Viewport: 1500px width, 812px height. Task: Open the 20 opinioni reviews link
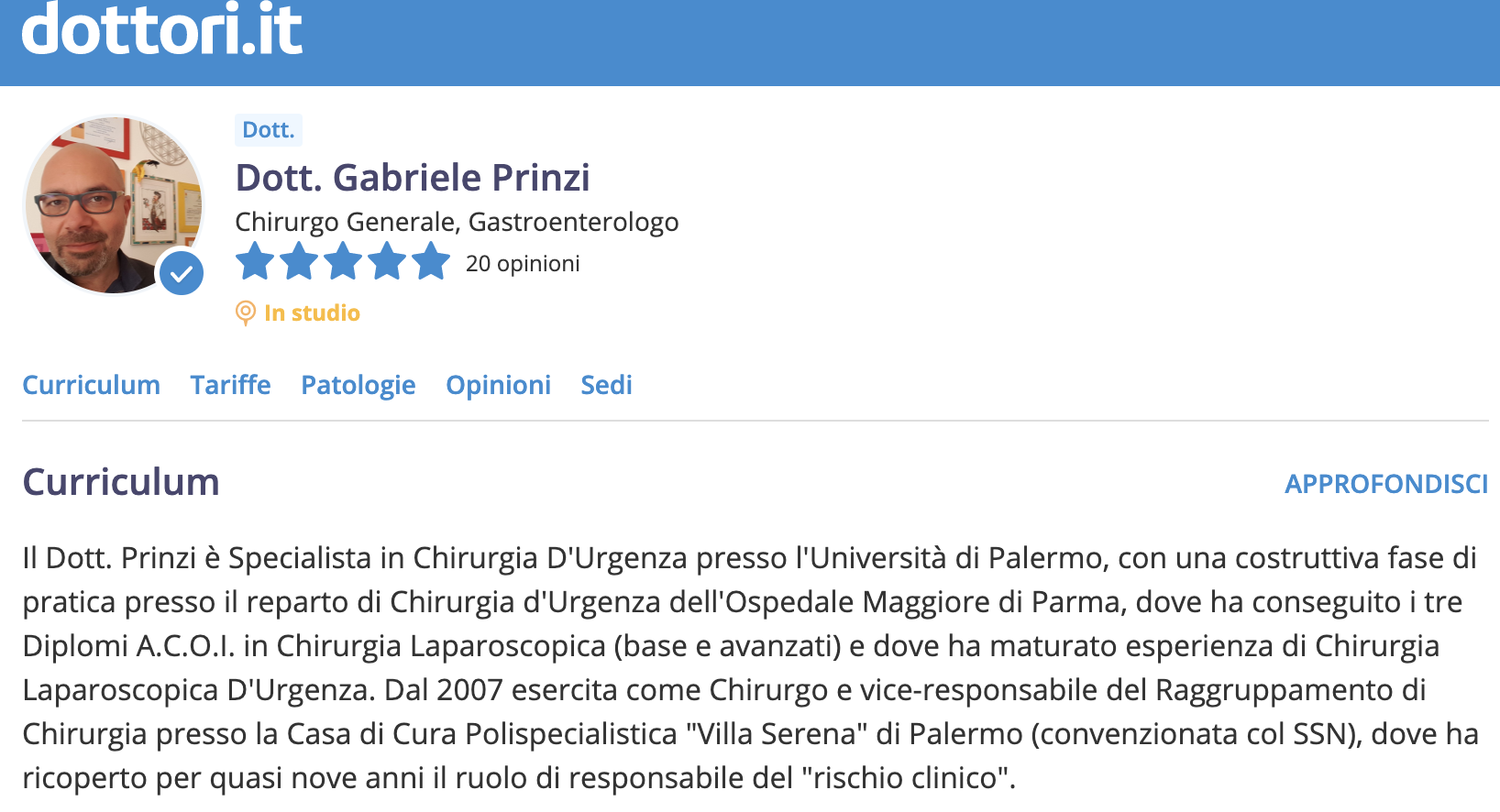(523, 264)
